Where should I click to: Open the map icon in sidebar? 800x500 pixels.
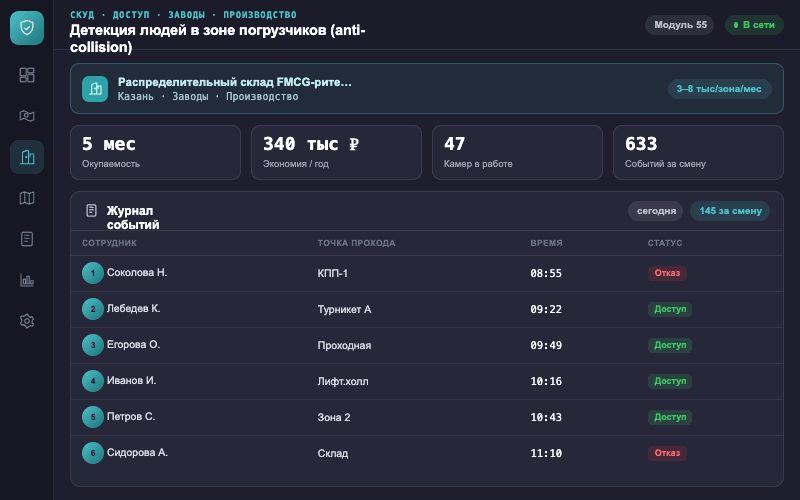[x=27, y=198]
